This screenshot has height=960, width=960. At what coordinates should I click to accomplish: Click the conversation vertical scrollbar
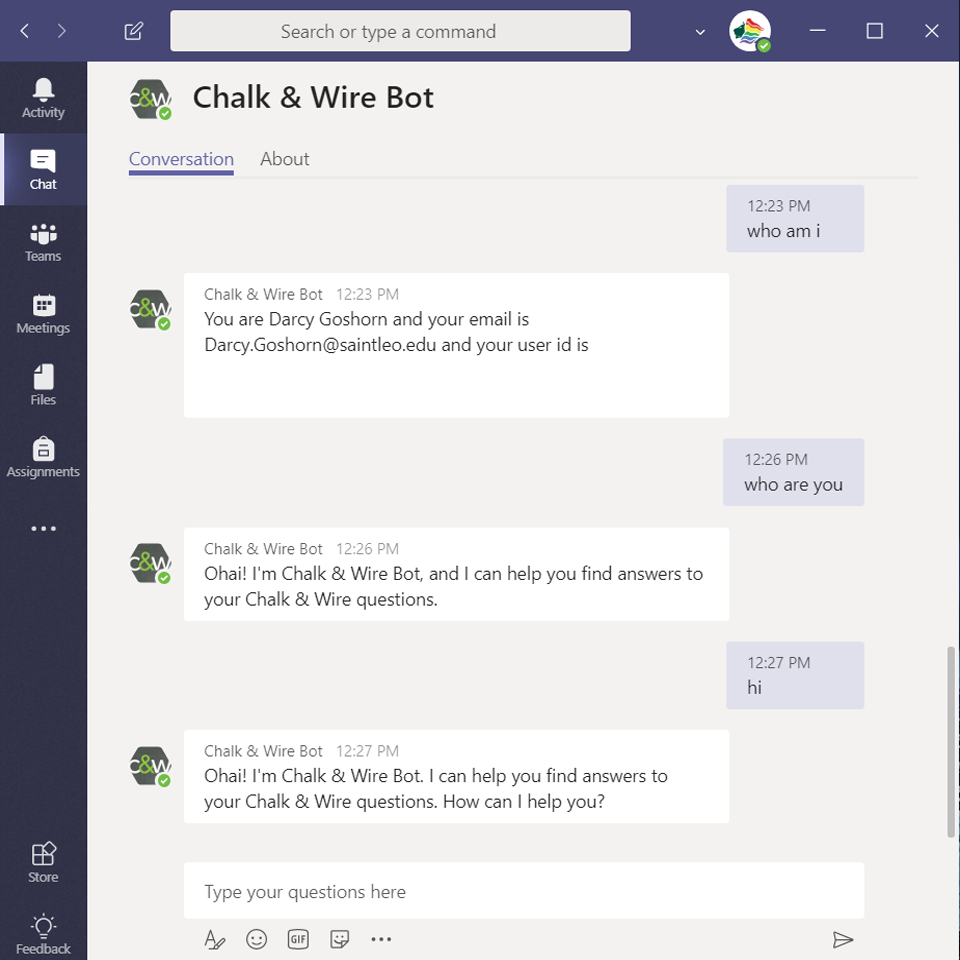point(951,741)
